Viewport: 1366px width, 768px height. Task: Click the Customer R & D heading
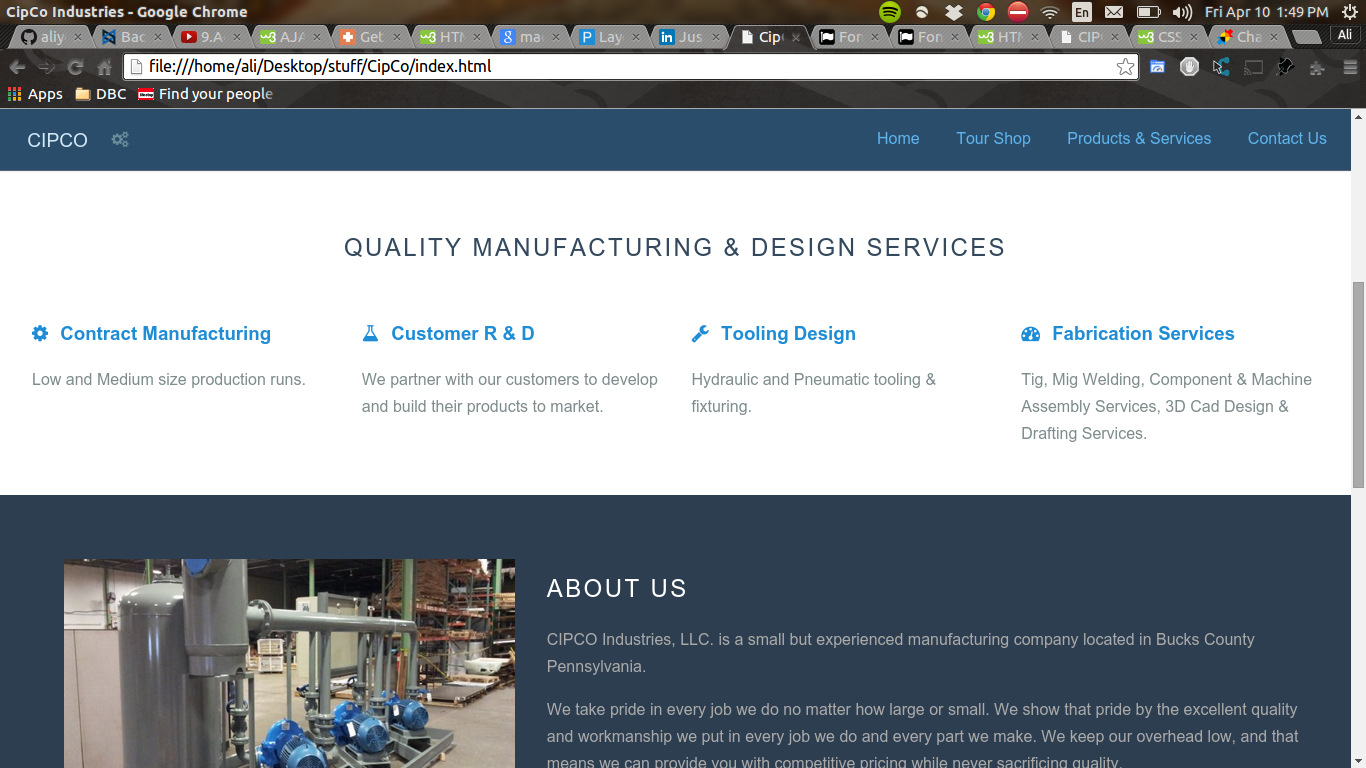[463, 334]
